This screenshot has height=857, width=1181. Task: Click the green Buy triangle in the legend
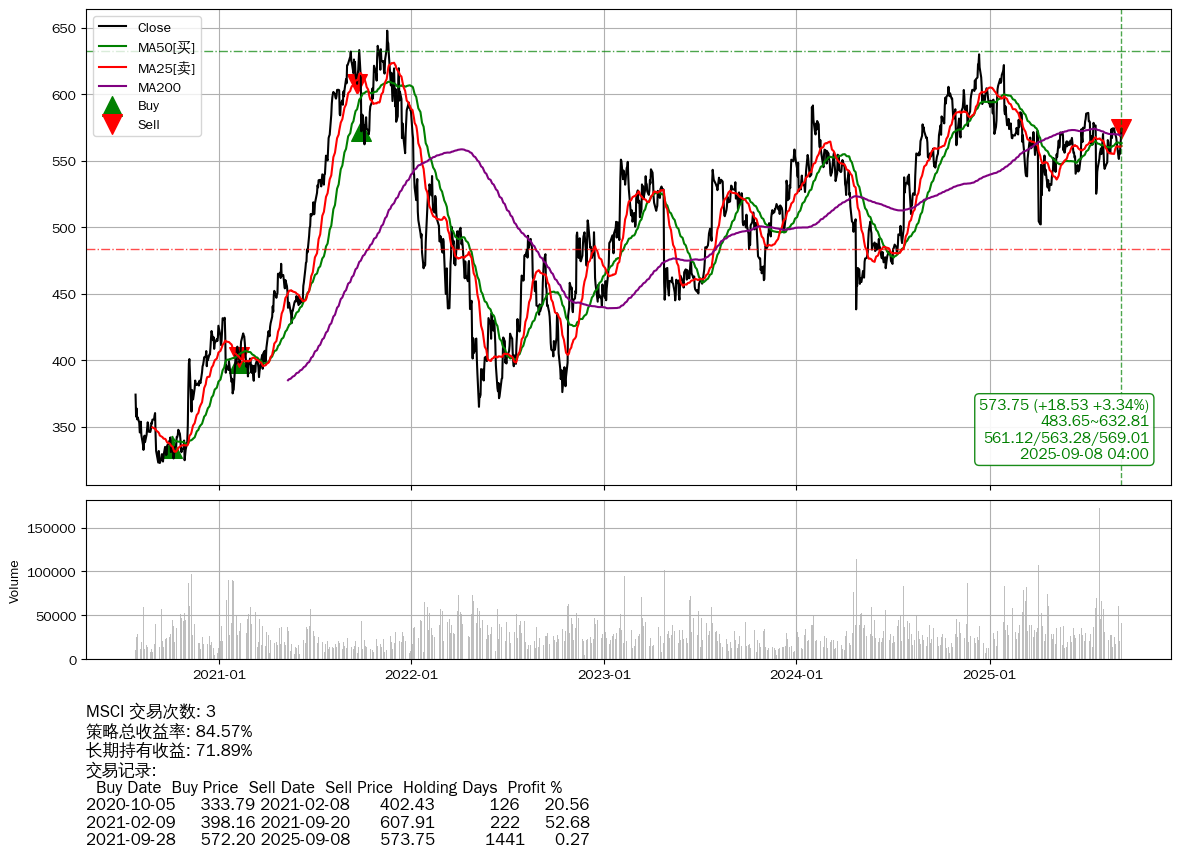point(113,106)
